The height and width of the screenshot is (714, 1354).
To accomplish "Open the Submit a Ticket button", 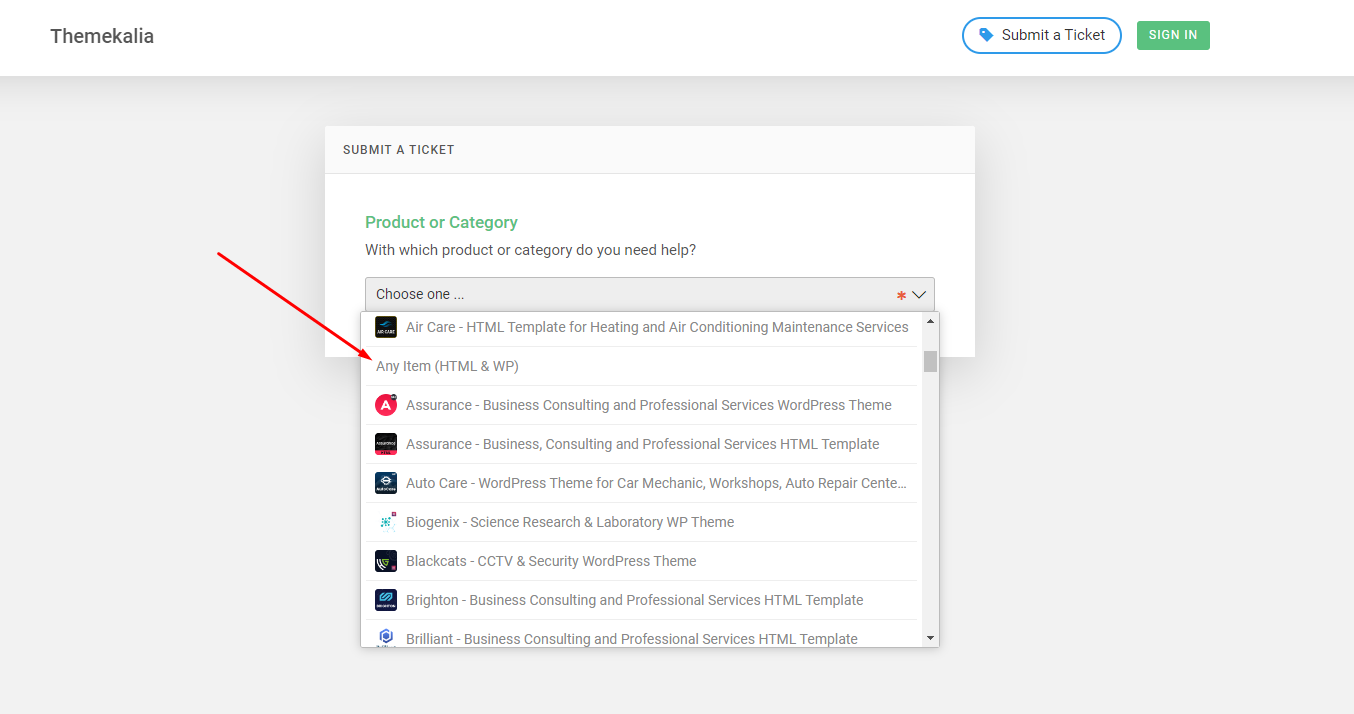I will click(x=1042, y=35).
